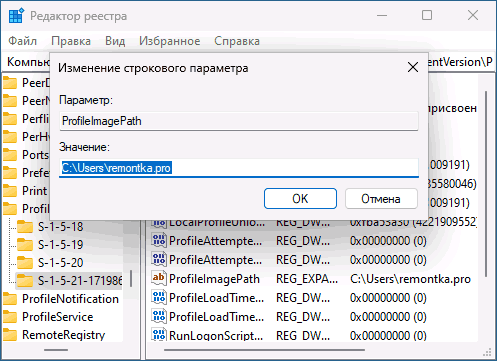This screenshot has width=497, height=361.
Task: Close the string edit dialog
Action: pyautogui.click(x=413, y=67)
